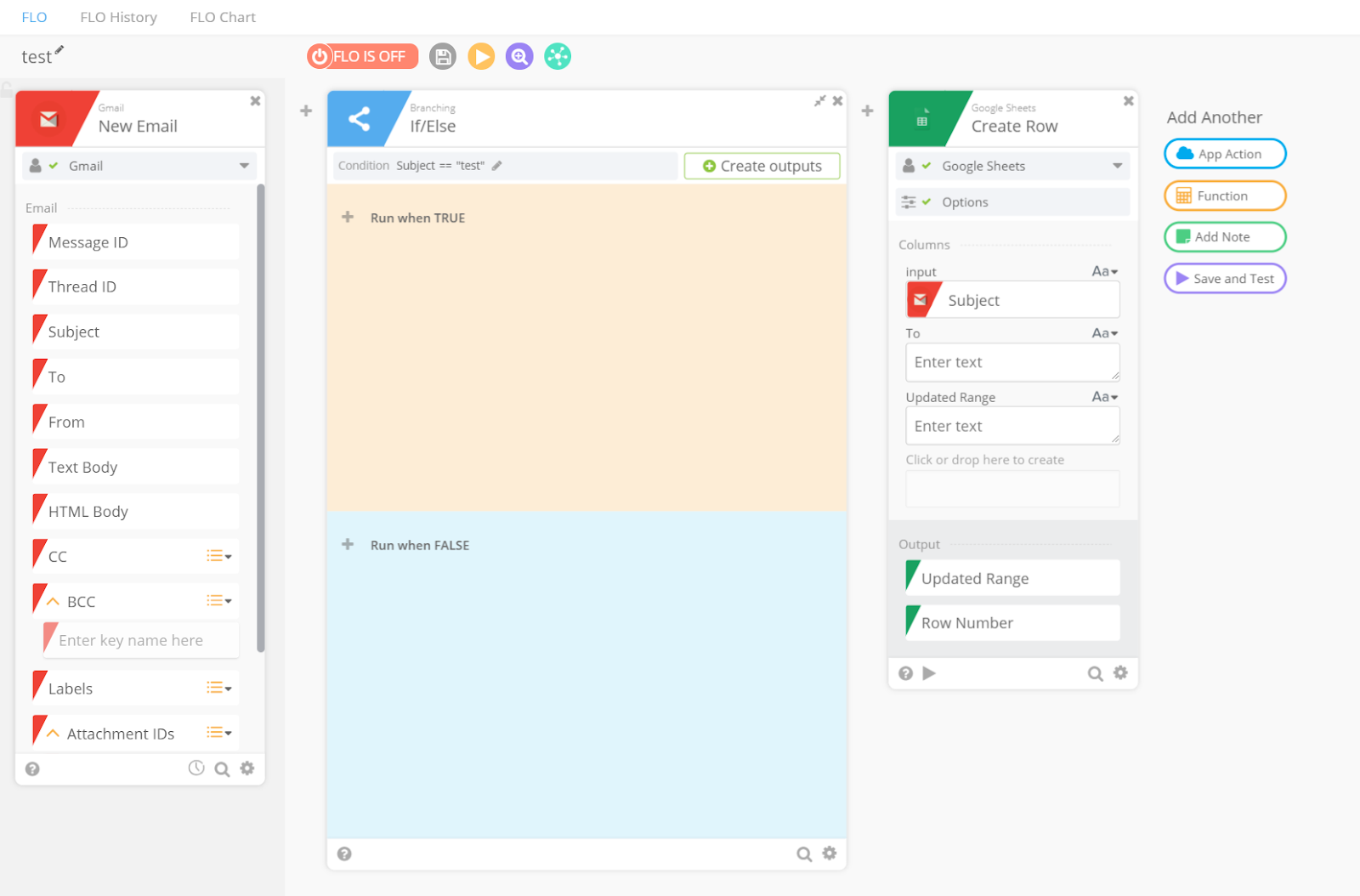This screenshot has height=896, width=1360.
Task: Click the magnifier on If/Else card
Action: tap(804, 854)
